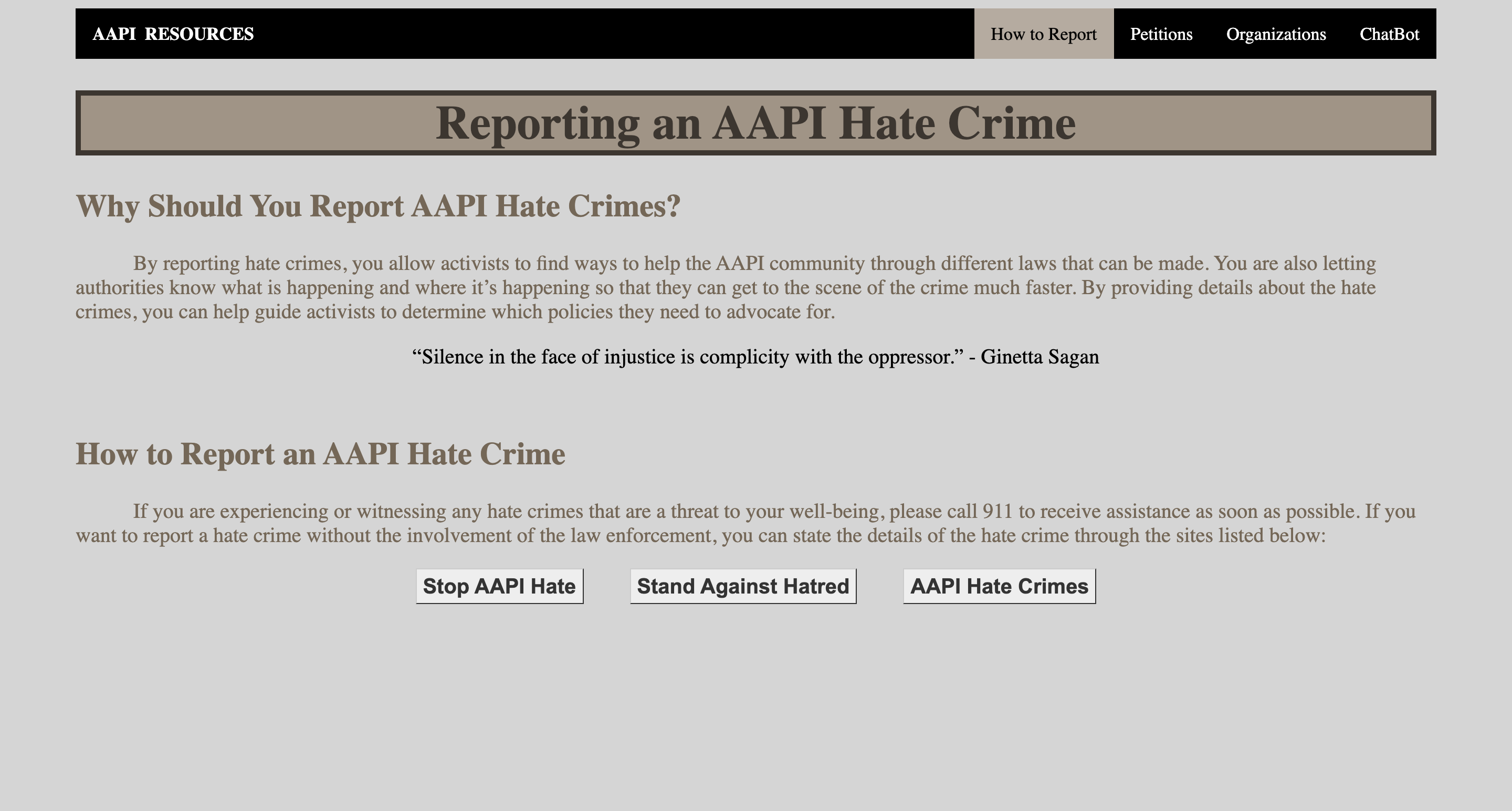Click the Why Should You Report heading
The image size is (1512, 811).
coord(378,206)
